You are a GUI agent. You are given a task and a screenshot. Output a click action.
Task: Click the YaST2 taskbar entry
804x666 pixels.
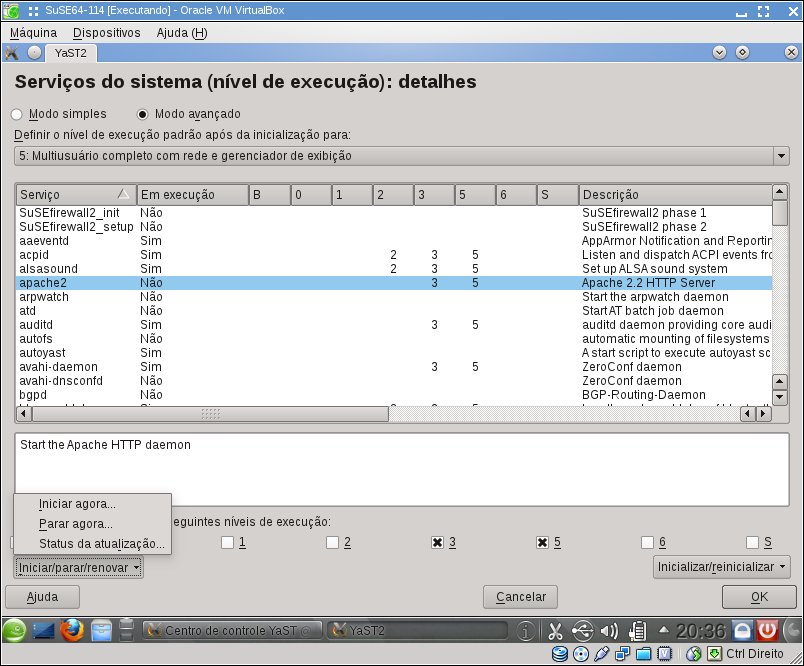click(417, 631)
